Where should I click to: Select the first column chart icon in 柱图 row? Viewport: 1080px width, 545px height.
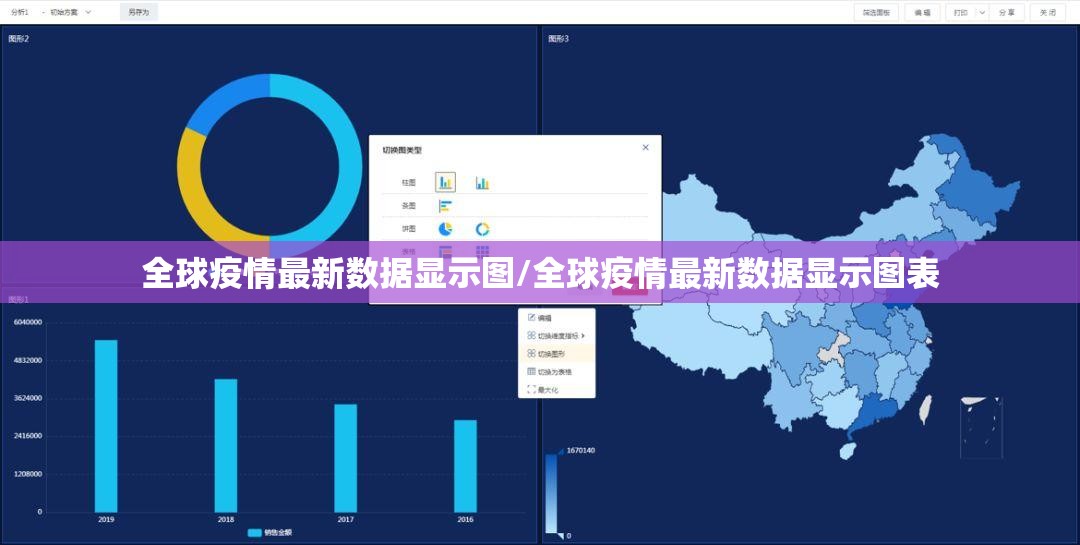tap(445, 182)
